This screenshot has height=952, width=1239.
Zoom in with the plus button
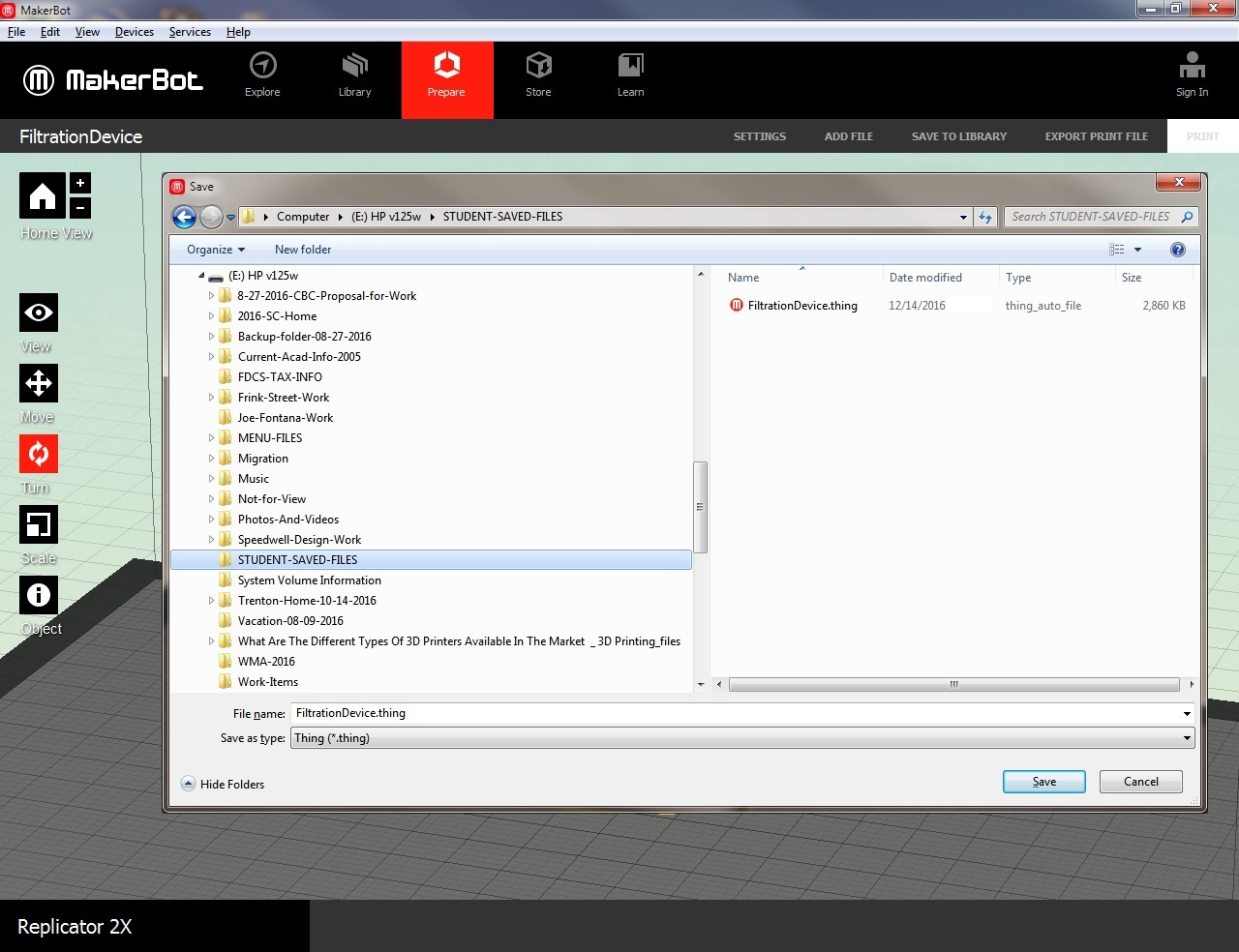tap(80, 183)
